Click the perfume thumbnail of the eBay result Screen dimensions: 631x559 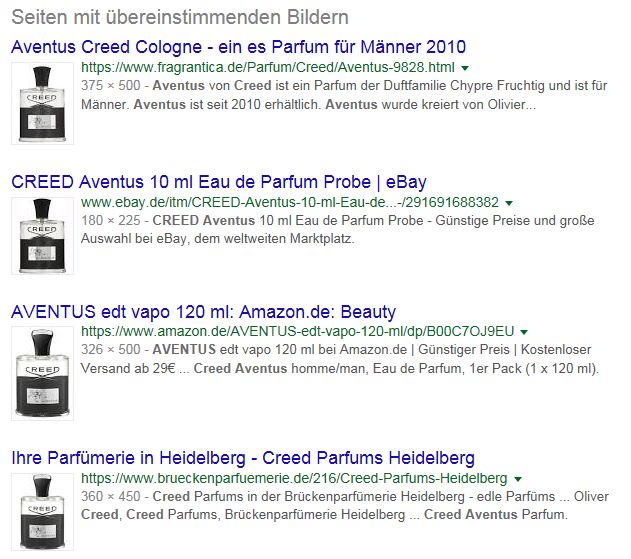(x=42, y=236)
